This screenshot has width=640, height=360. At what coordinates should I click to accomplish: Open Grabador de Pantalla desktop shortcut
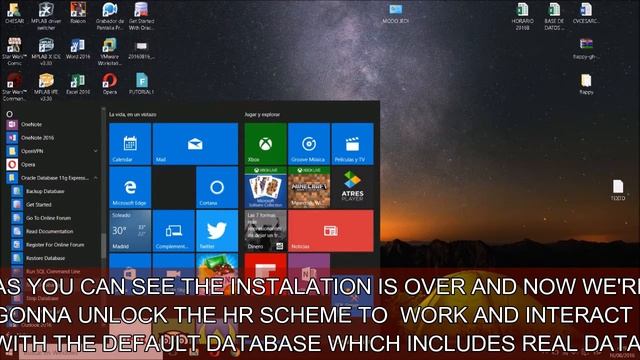pyautogui.click(x=109, y=16)
